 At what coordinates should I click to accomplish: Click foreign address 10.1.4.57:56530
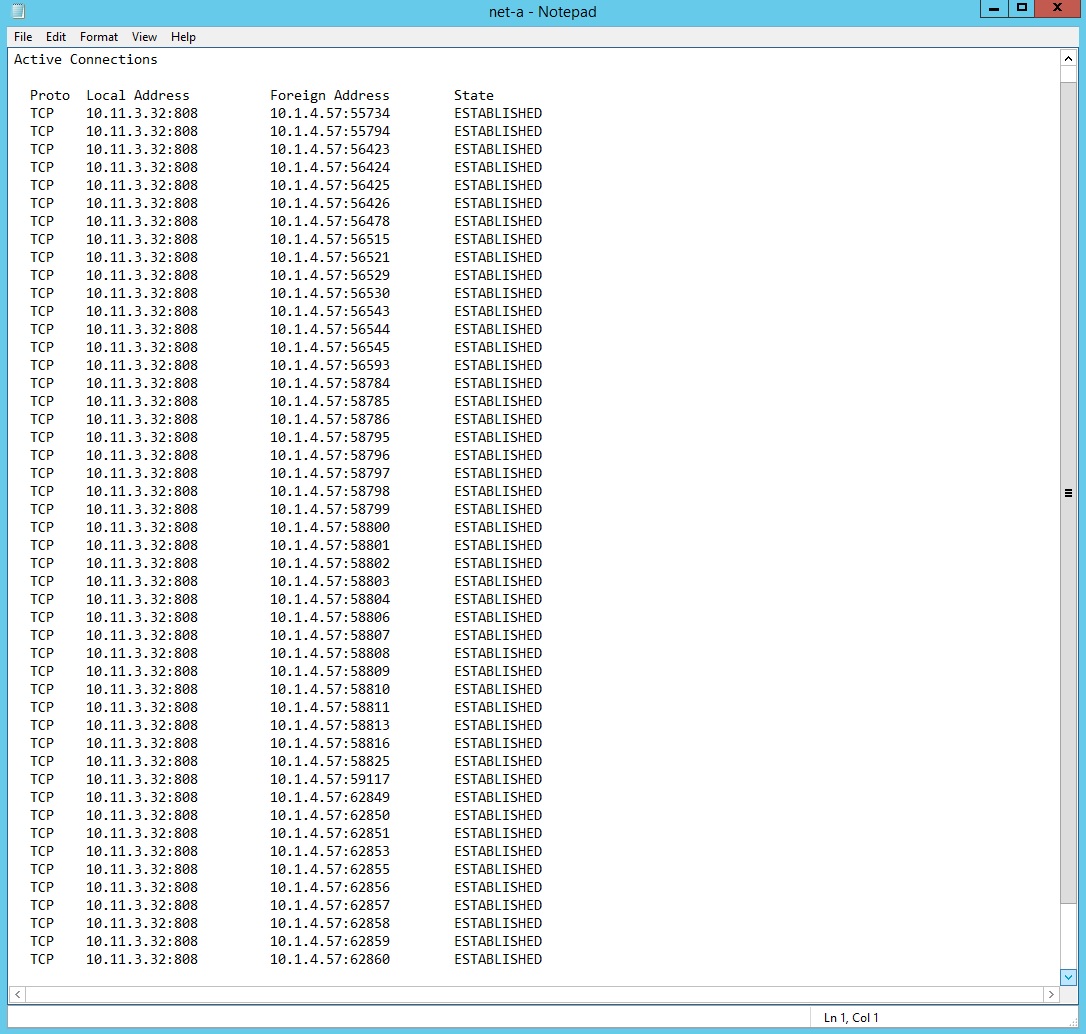(x=330, y=294)
